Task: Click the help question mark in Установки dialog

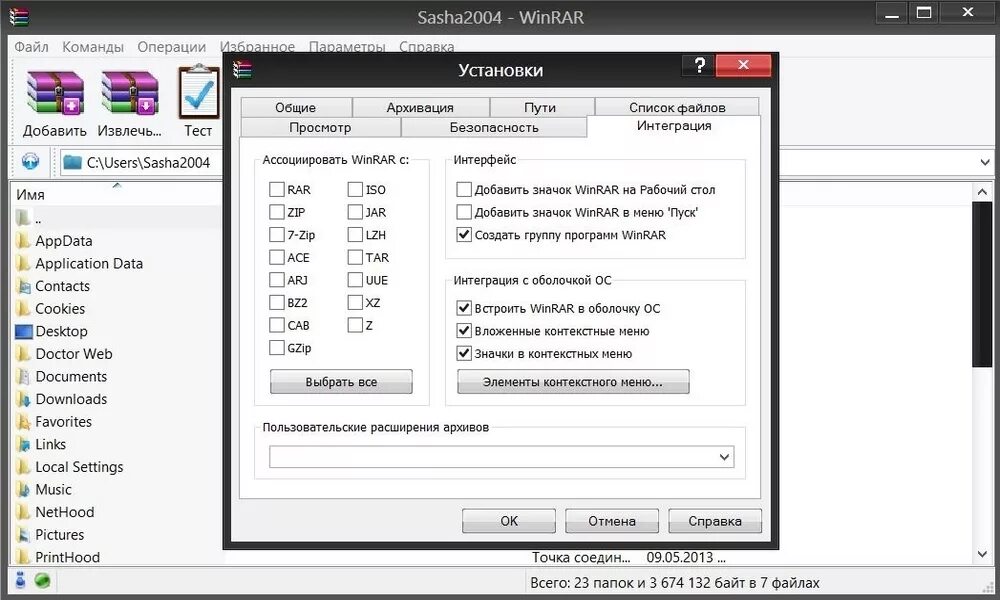Action: coord(699,65)
